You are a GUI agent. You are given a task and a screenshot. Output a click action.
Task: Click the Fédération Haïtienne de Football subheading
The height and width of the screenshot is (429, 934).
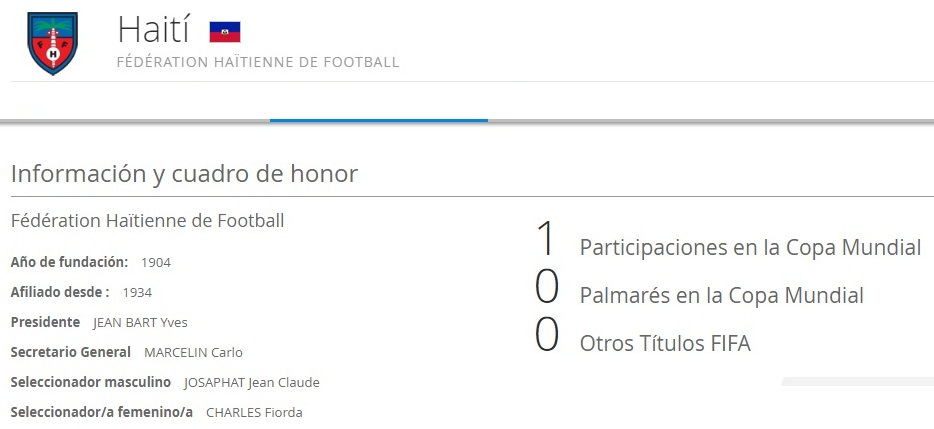pos(147,220)
